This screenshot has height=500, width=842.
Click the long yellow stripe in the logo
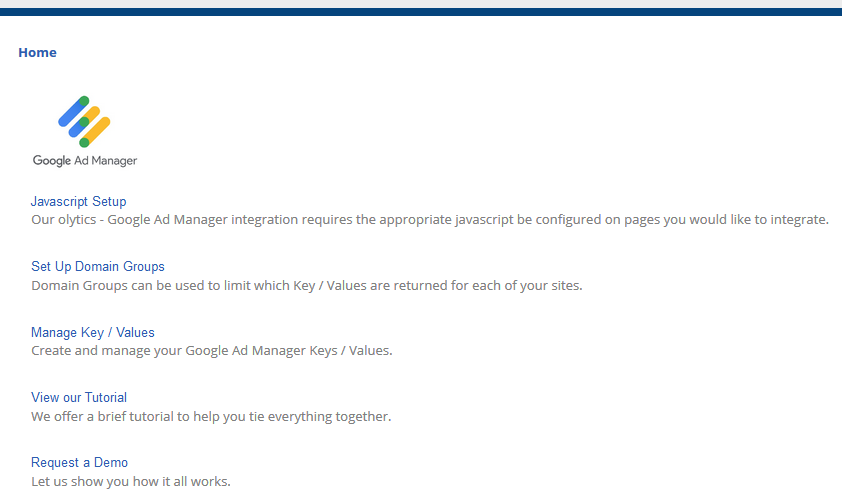98,129
